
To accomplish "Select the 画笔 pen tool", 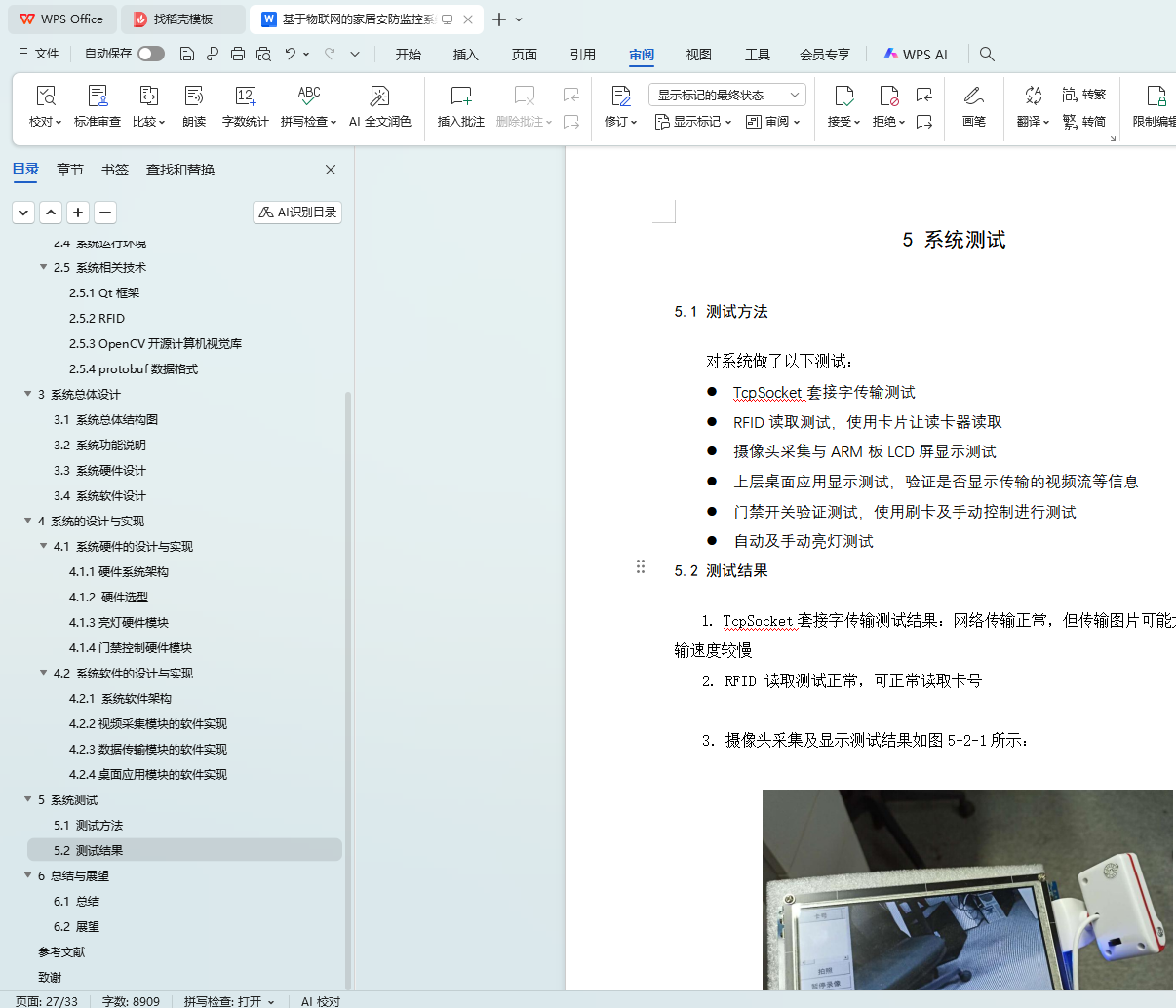I will tap(973, 105).
